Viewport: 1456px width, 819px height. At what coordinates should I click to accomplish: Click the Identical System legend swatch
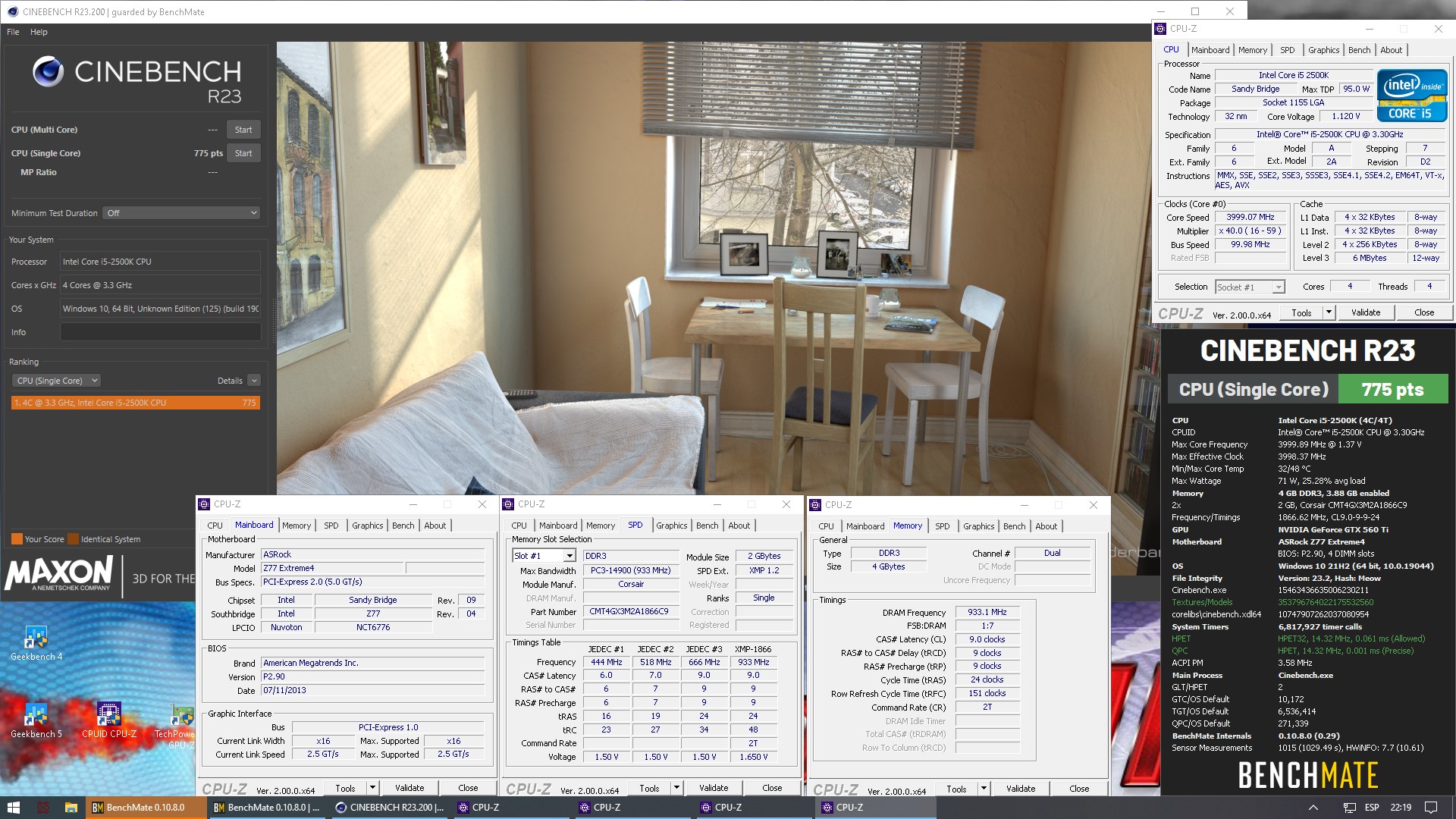pyautogui.click(x=74, y=539)
